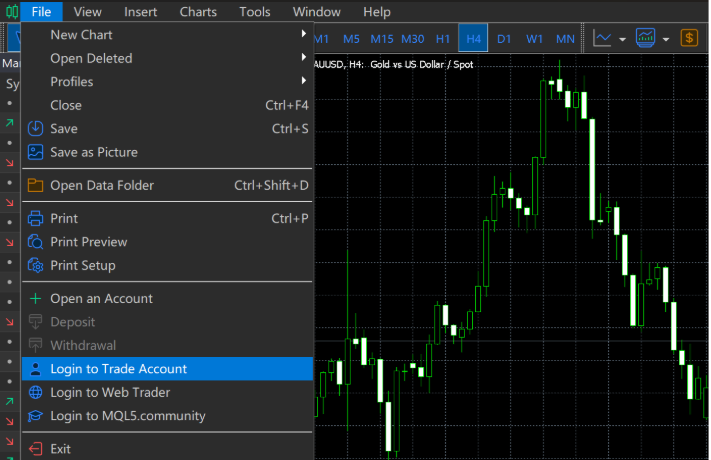The image size is (711, 460).
Task: Open dropdown arrow beside indicators icon
Action: tap(666, 39)
